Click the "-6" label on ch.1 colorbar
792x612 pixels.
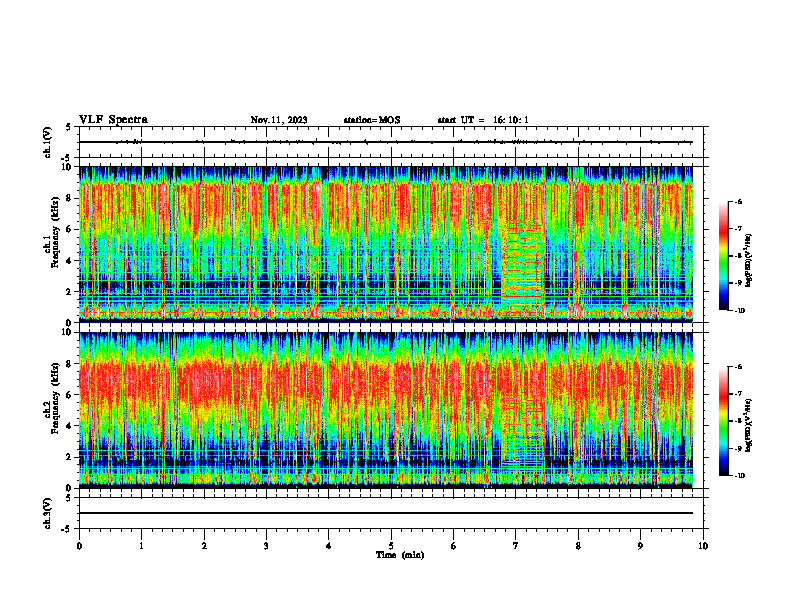[738, 202]
